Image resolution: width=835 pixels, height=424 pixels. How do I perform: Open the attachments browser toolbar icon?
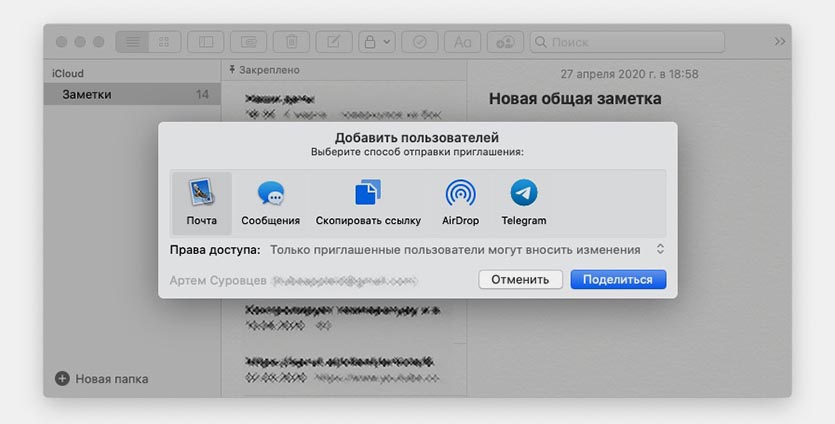(249, 42)
